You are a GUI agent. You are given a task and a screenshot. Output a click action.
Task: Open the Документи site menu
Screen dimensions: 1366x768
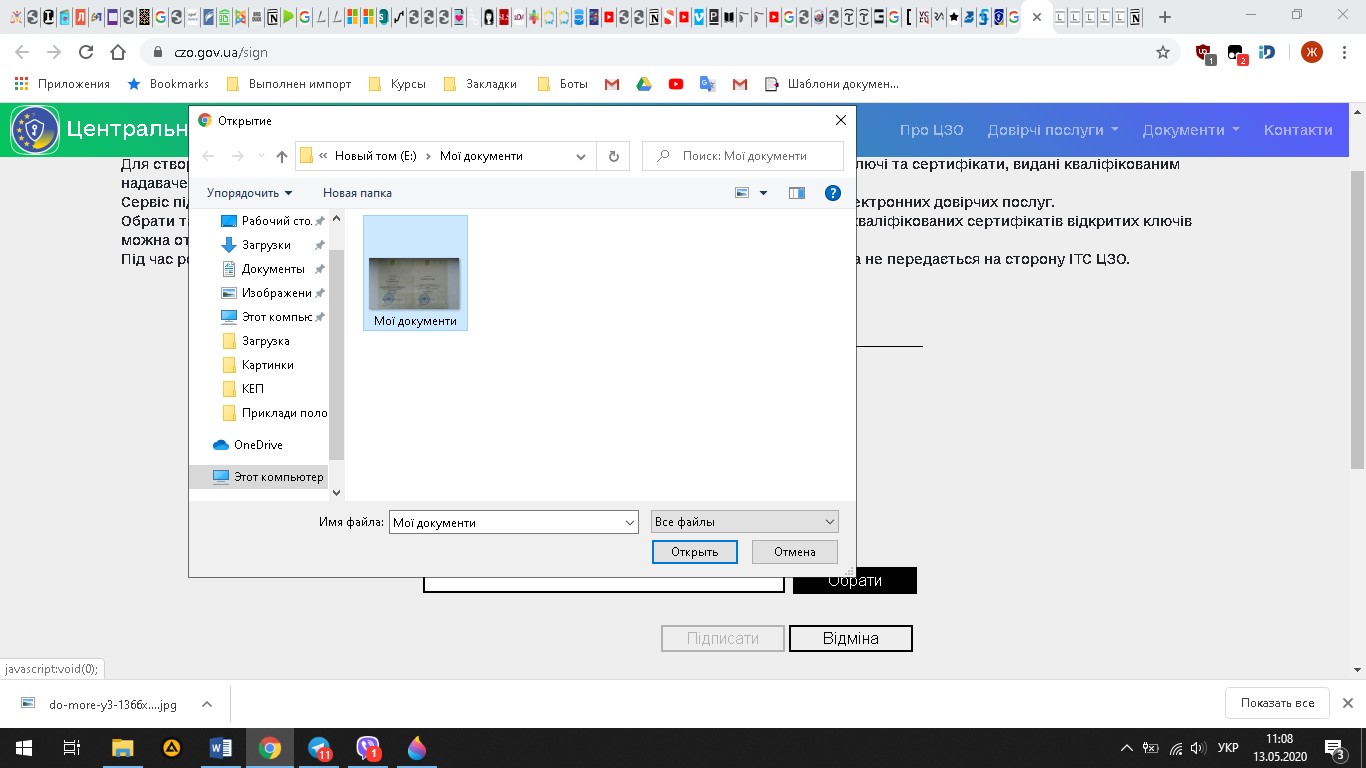click(x=1190, y=130)
